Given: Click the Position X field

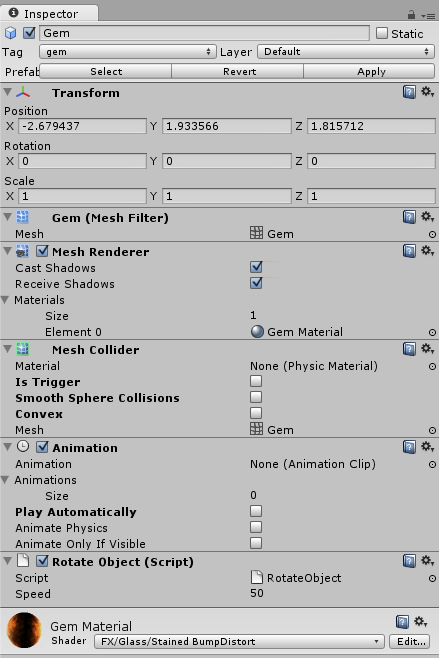Looking at the screenshot, I should (x=82, y=126).
